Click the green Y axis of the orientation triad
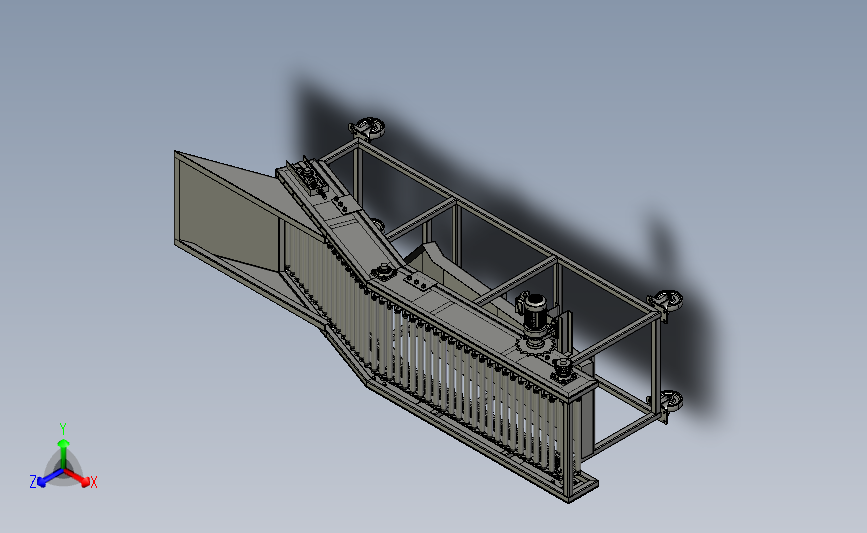This screenshot has height=533, width=867. click(x=63, y=454)
